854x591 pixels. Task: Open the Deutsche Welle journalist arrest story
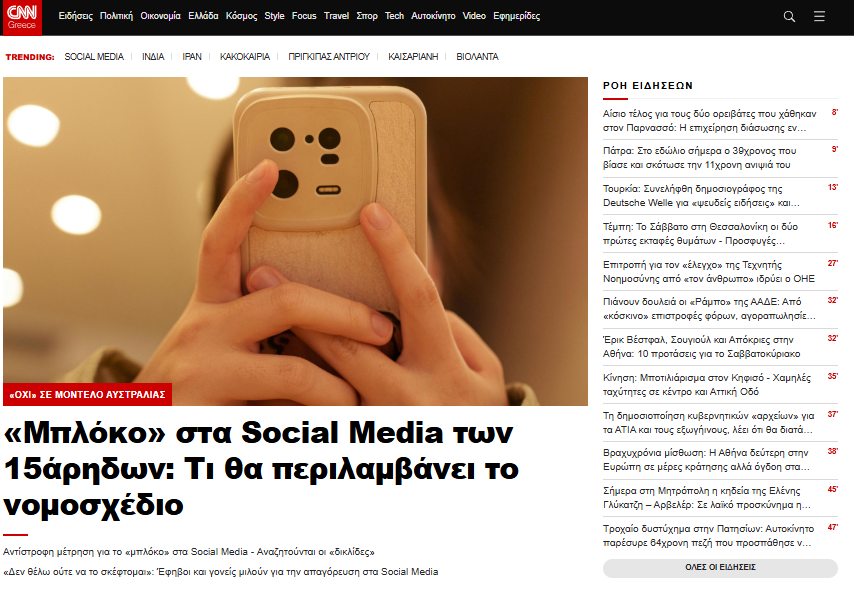[x=701, y=196]
